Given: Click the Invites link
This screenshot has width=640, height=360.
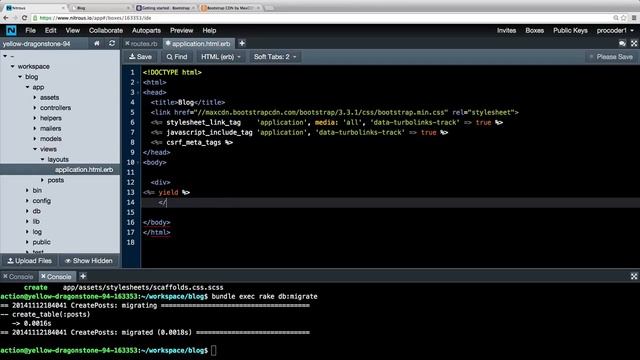Looking at the screenshot, I should pos(506,31).
